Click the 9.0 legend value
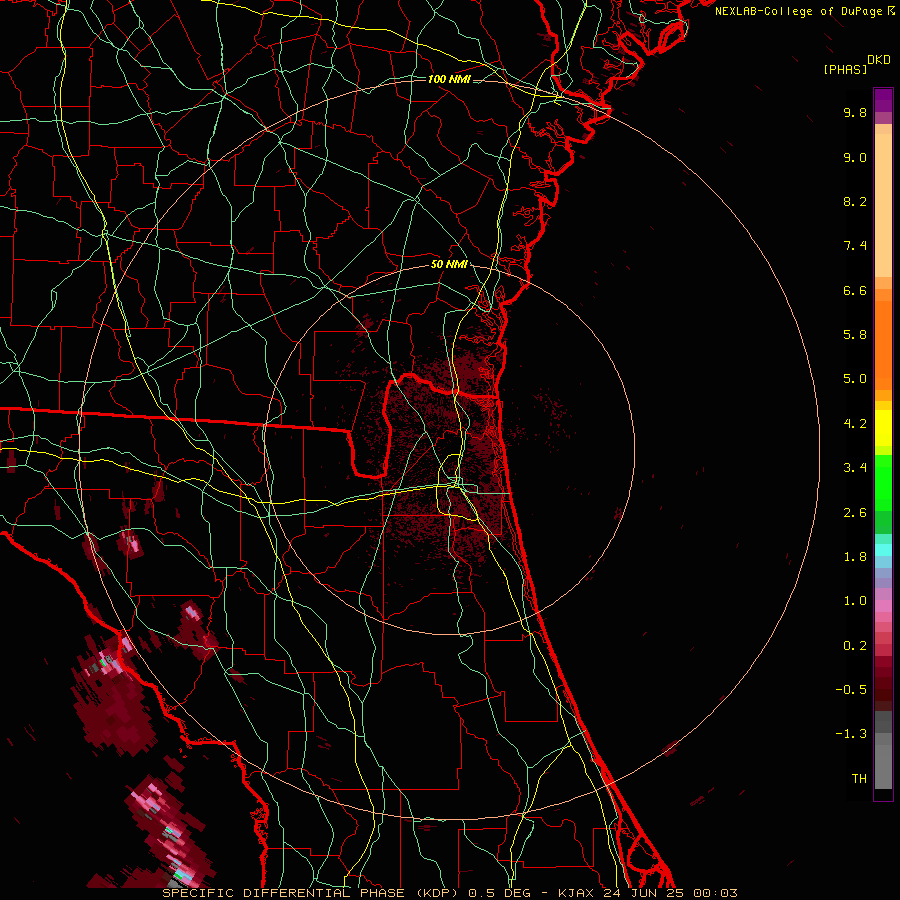The image size is (900, 900). click(855, 157)
